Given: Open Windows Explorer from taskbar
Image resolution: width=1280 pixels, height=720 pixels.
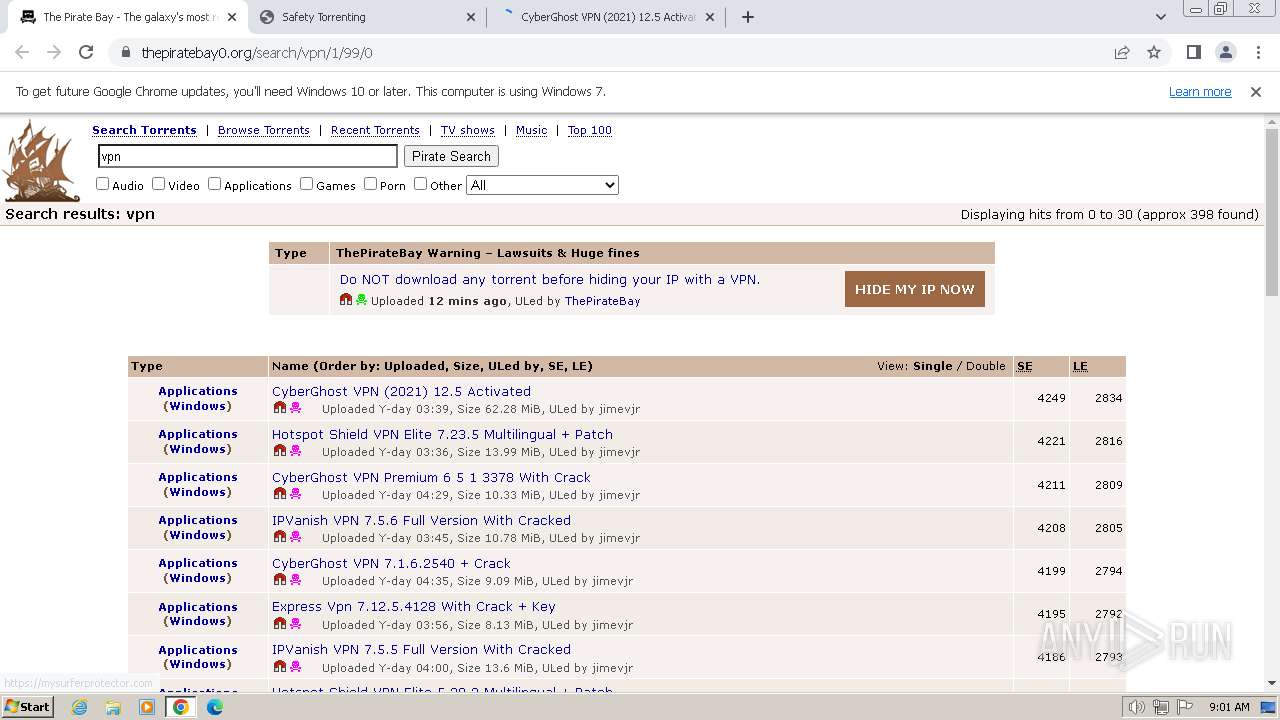Looking at the screenshot, I should click(113, 707).
